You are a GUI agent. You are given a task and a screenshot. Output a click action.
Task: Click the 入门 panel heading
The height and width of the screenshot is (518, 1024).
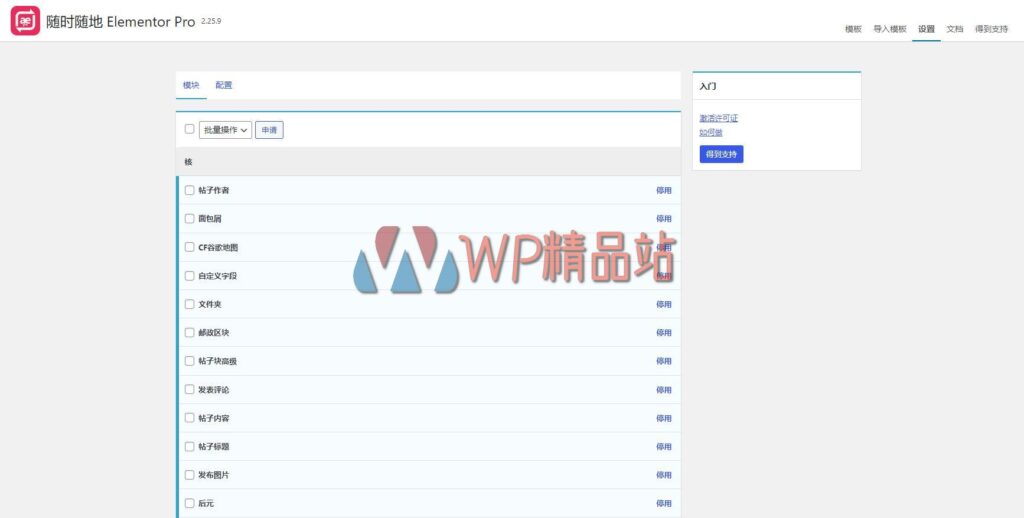[707, 86]
